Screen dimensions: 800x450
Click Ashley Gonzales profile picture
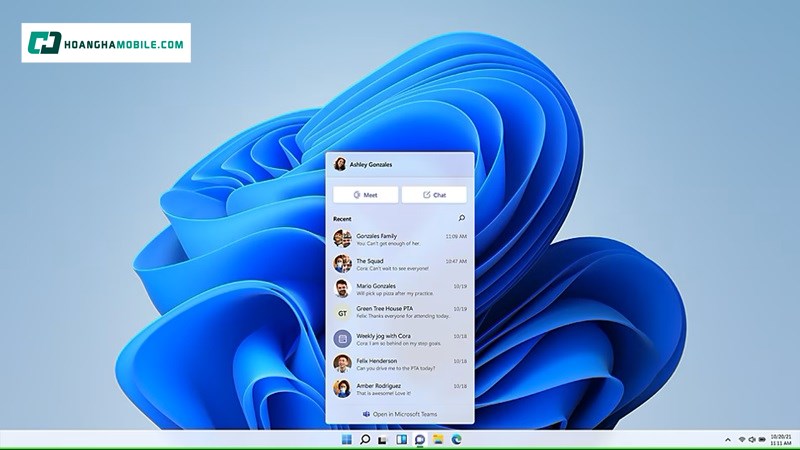click(340, 164)
